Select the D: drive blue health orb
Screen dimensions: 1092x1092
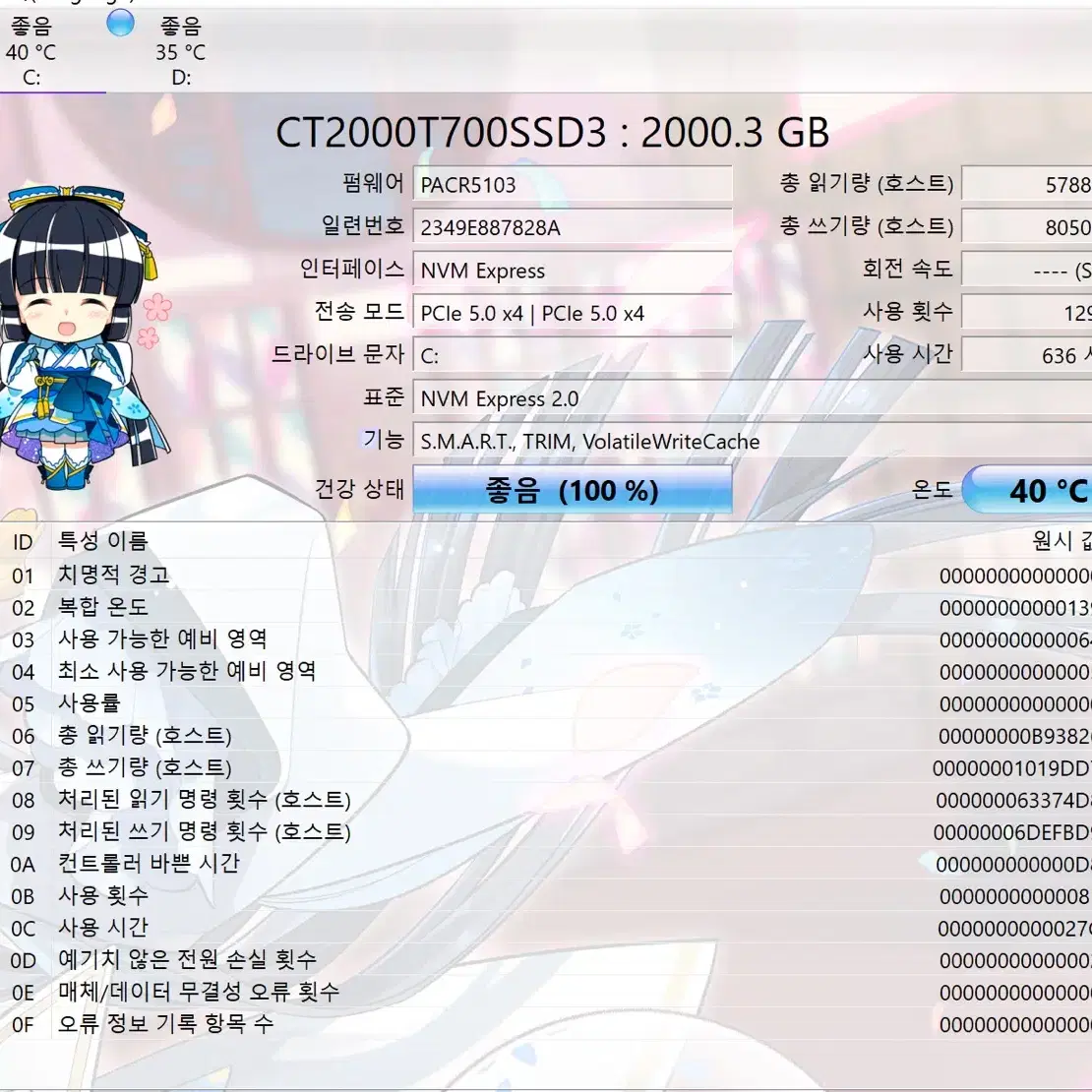pyautogui.click(x=120, y=23)
